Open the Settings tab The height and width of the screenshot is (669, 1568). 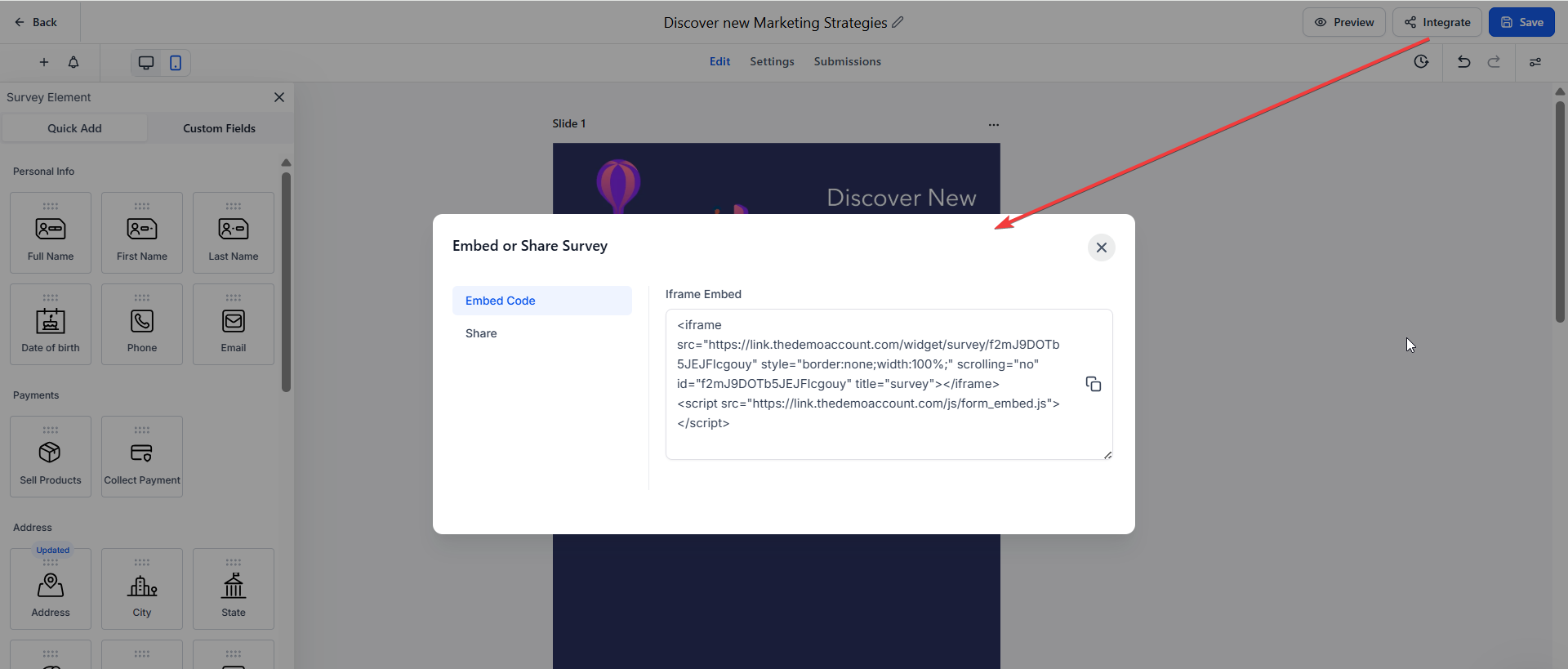click(x=772, y=61)
